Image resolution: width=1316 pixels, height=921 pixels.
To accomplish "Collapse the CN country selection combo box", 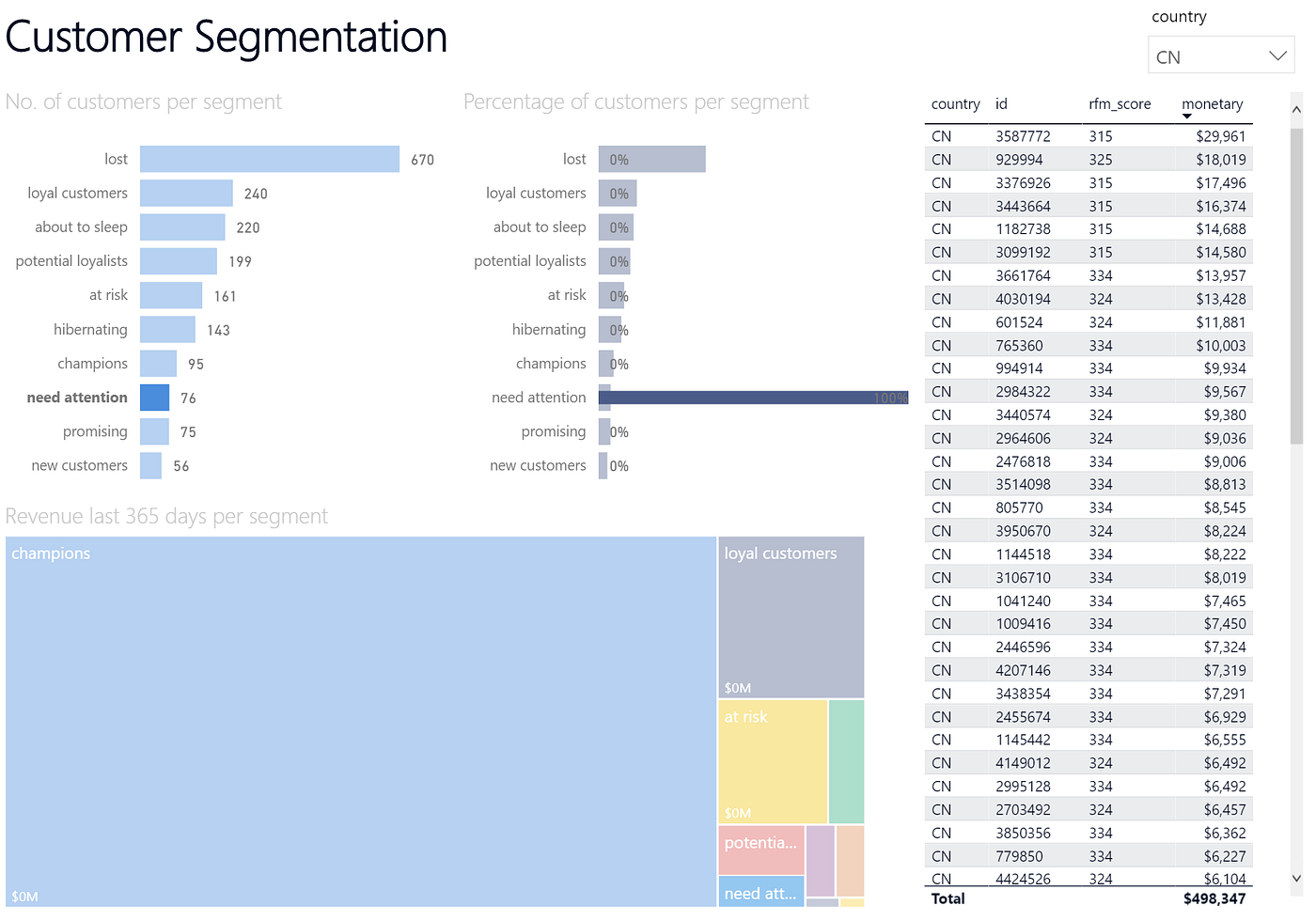I will (x=1276, y=55).
